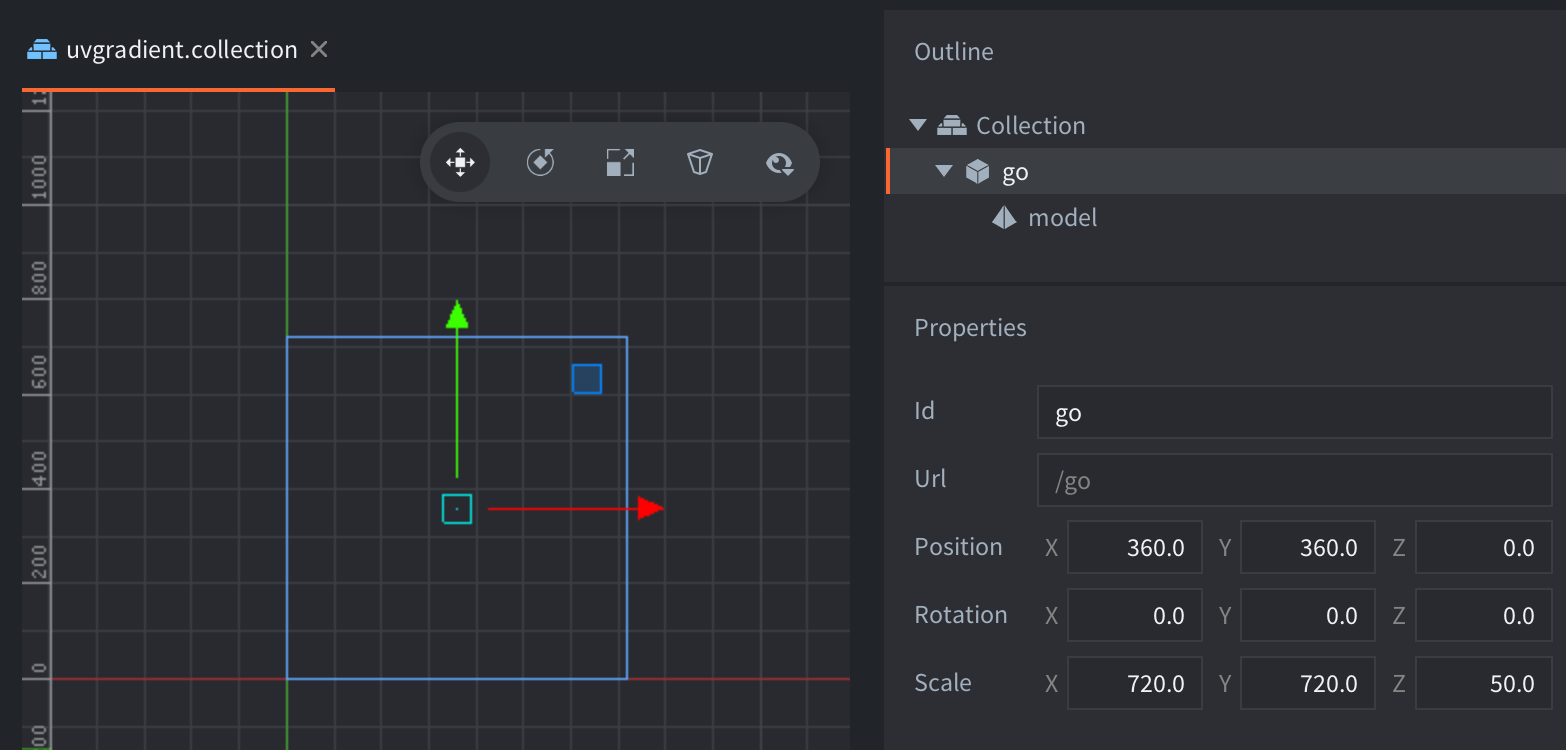Close the uvgradient.collection tab
The image size is (1566, 750).
(317, 48)
